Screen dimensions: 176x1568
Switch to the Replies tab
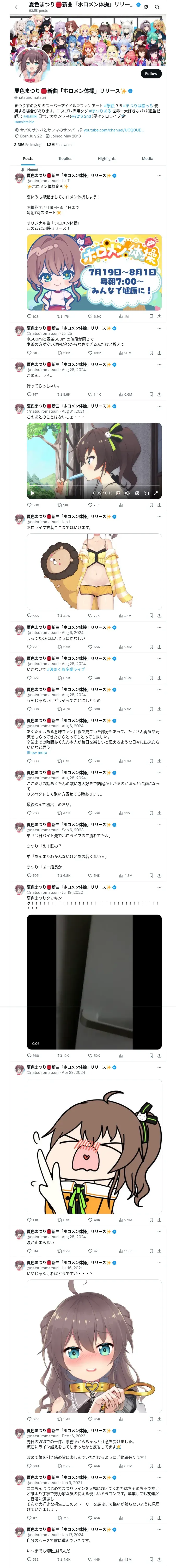(65, 158)
